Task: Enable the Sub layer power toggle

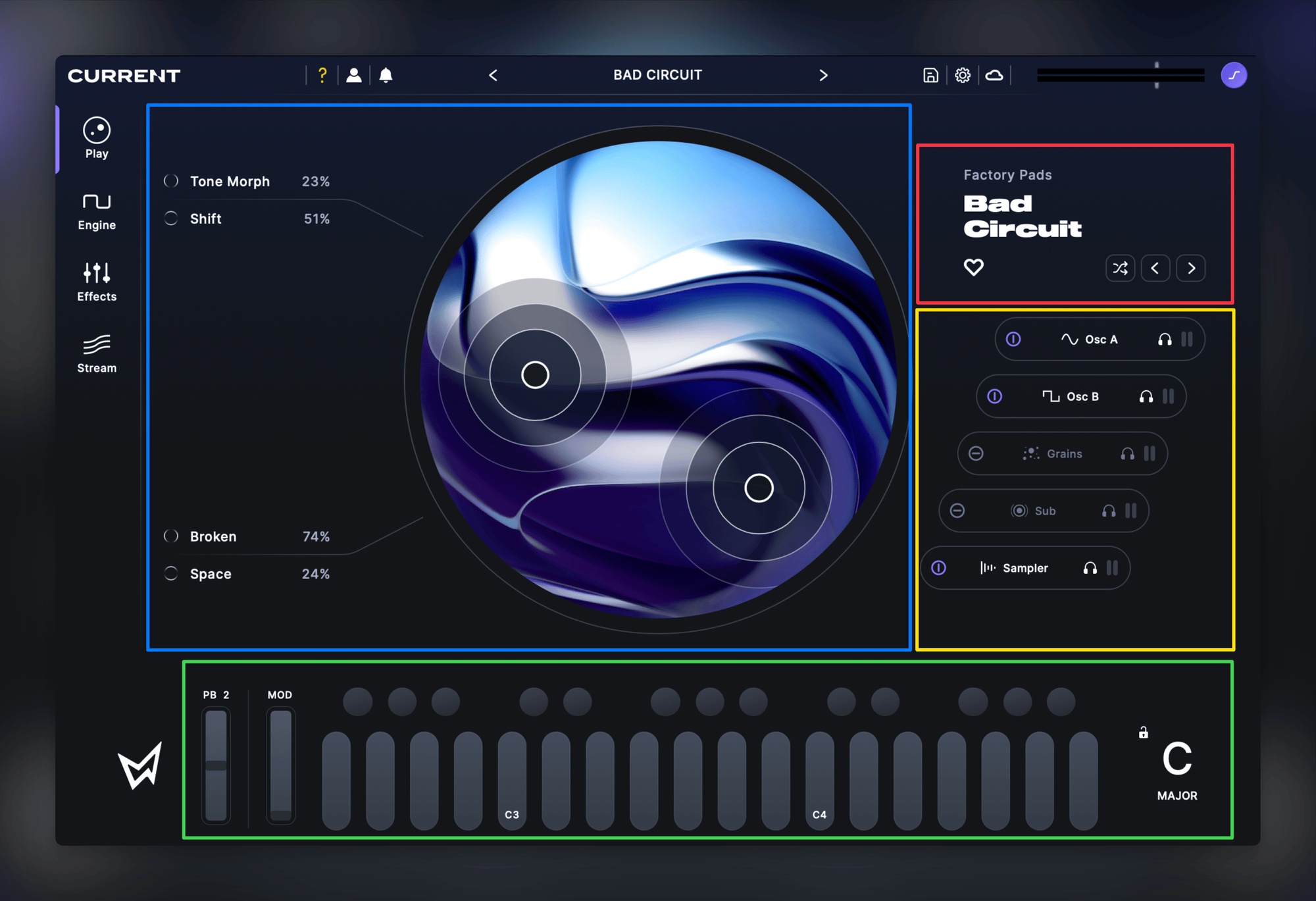Action: pyautogui.click(x=957, y=511)
